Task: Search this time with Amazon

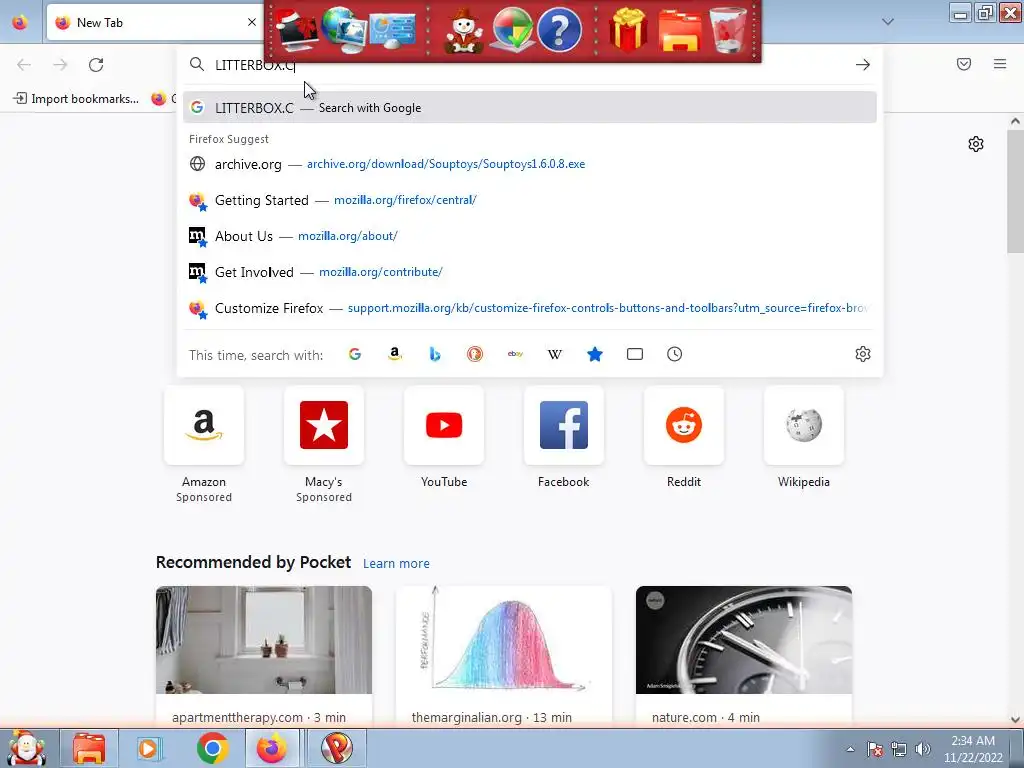Action: 394,354
